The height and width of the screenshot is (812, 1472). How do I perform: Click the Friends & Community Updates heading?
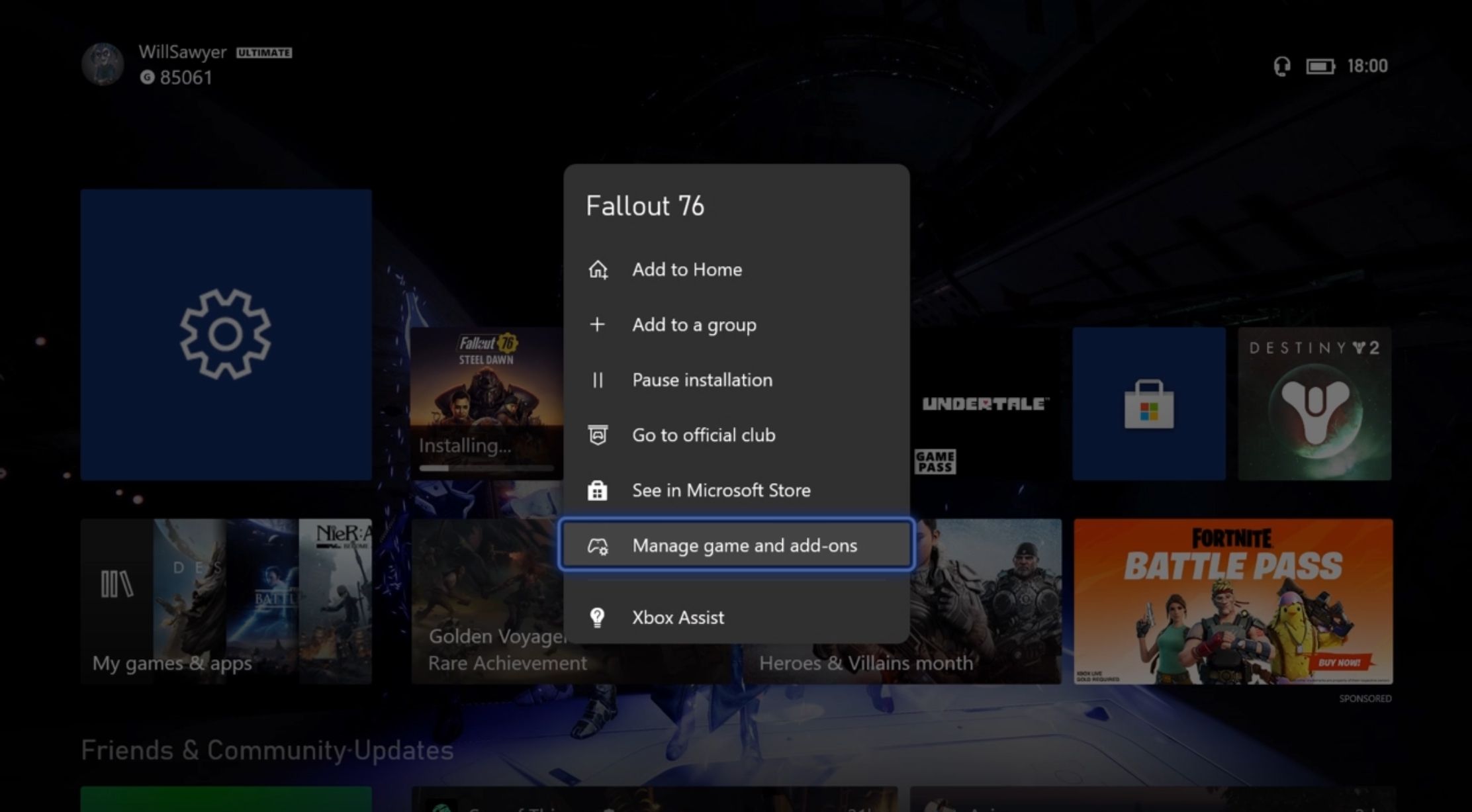tap(267, 750)
